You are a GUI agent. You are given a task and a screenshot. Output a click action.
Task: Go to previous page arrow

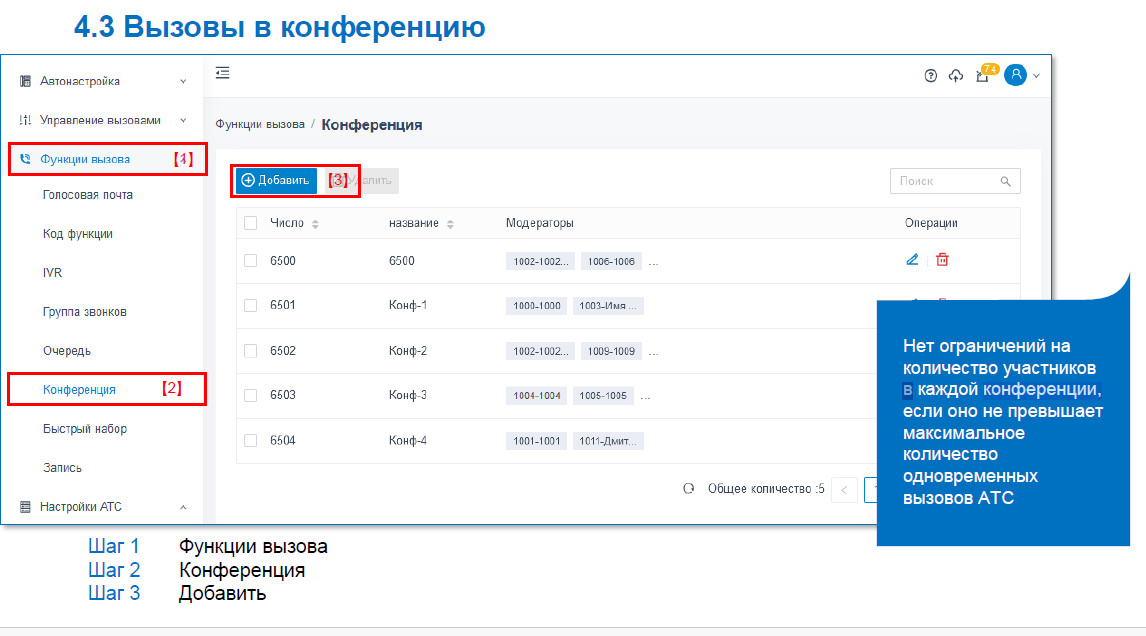point(844,490)
